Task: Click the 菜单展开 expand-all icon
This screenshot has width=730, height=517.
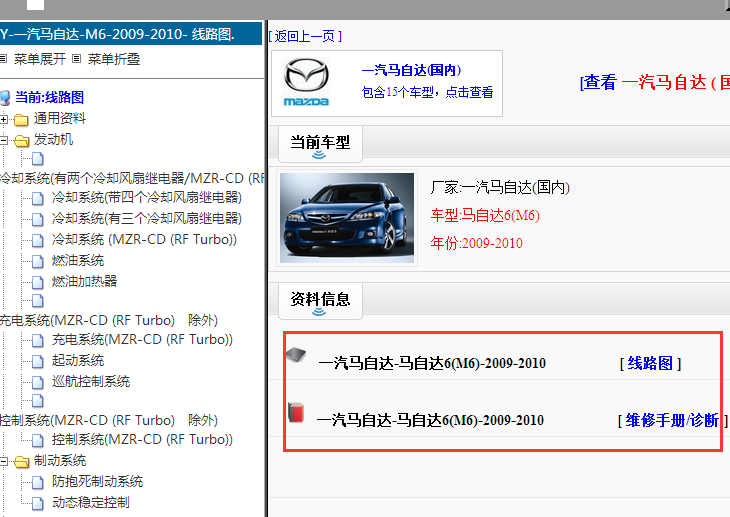Action: pos(3,59)
